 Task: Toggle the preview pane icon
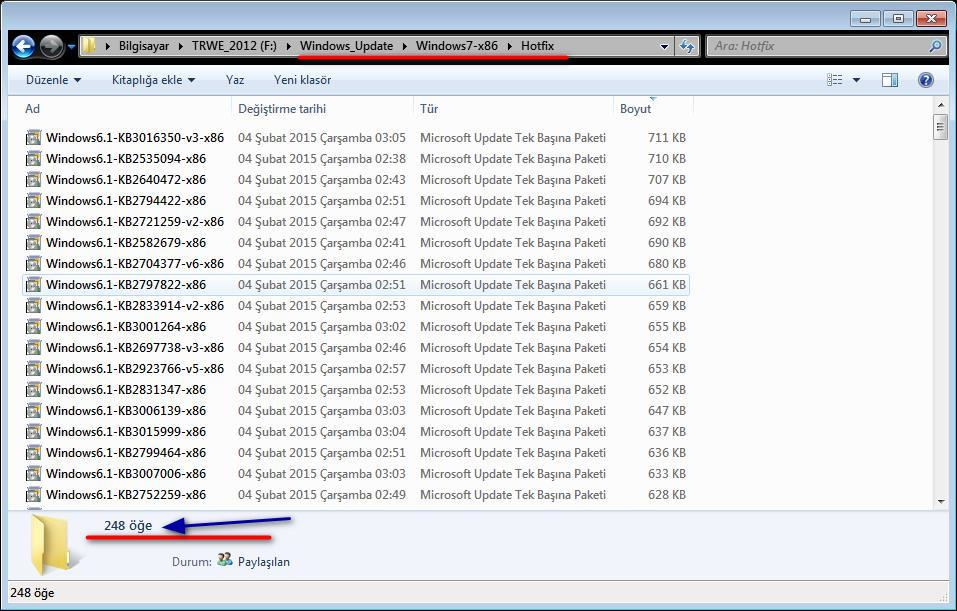890,80
